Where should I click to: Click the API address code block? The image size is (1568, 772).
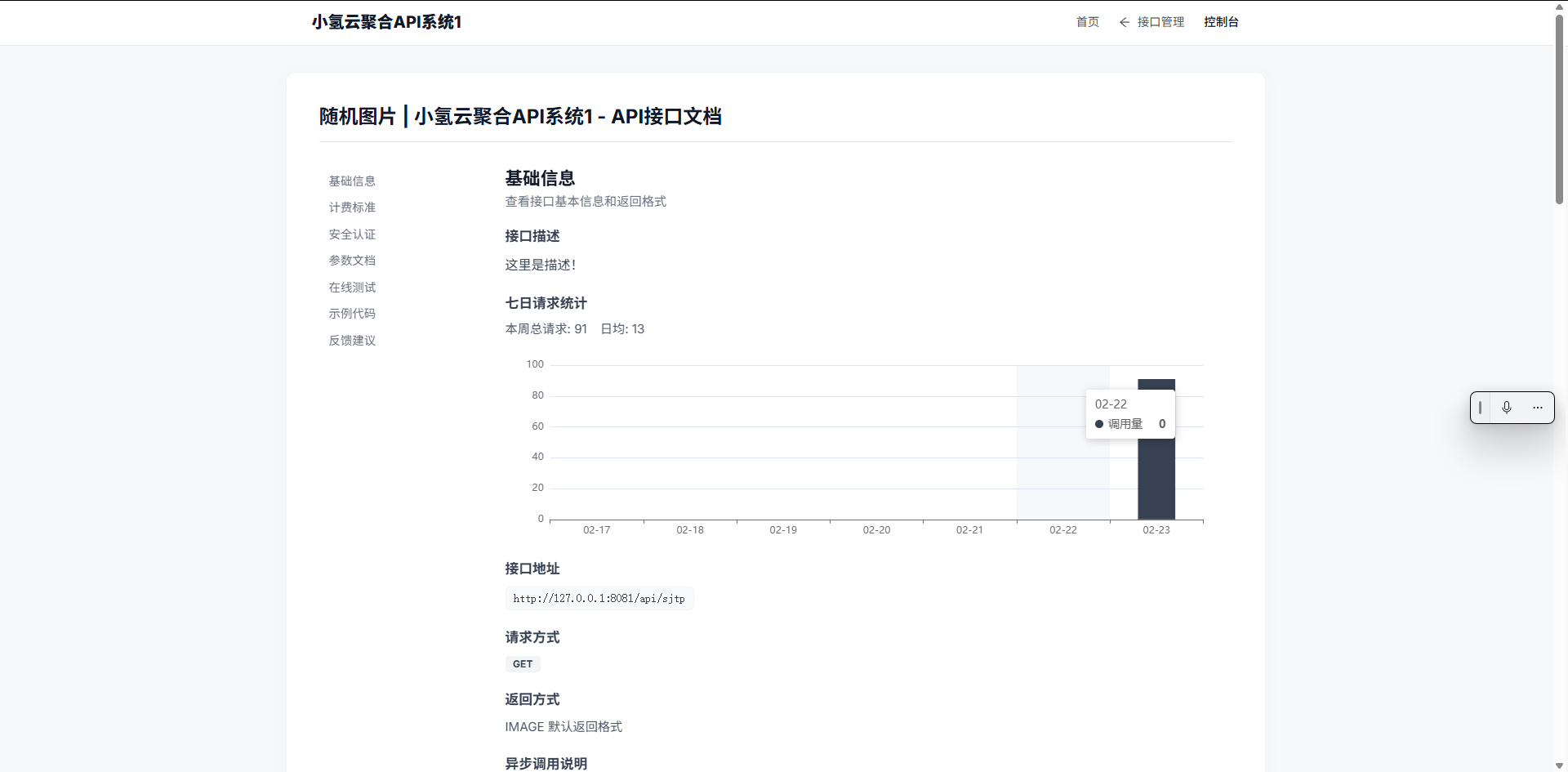click(599, 598)
